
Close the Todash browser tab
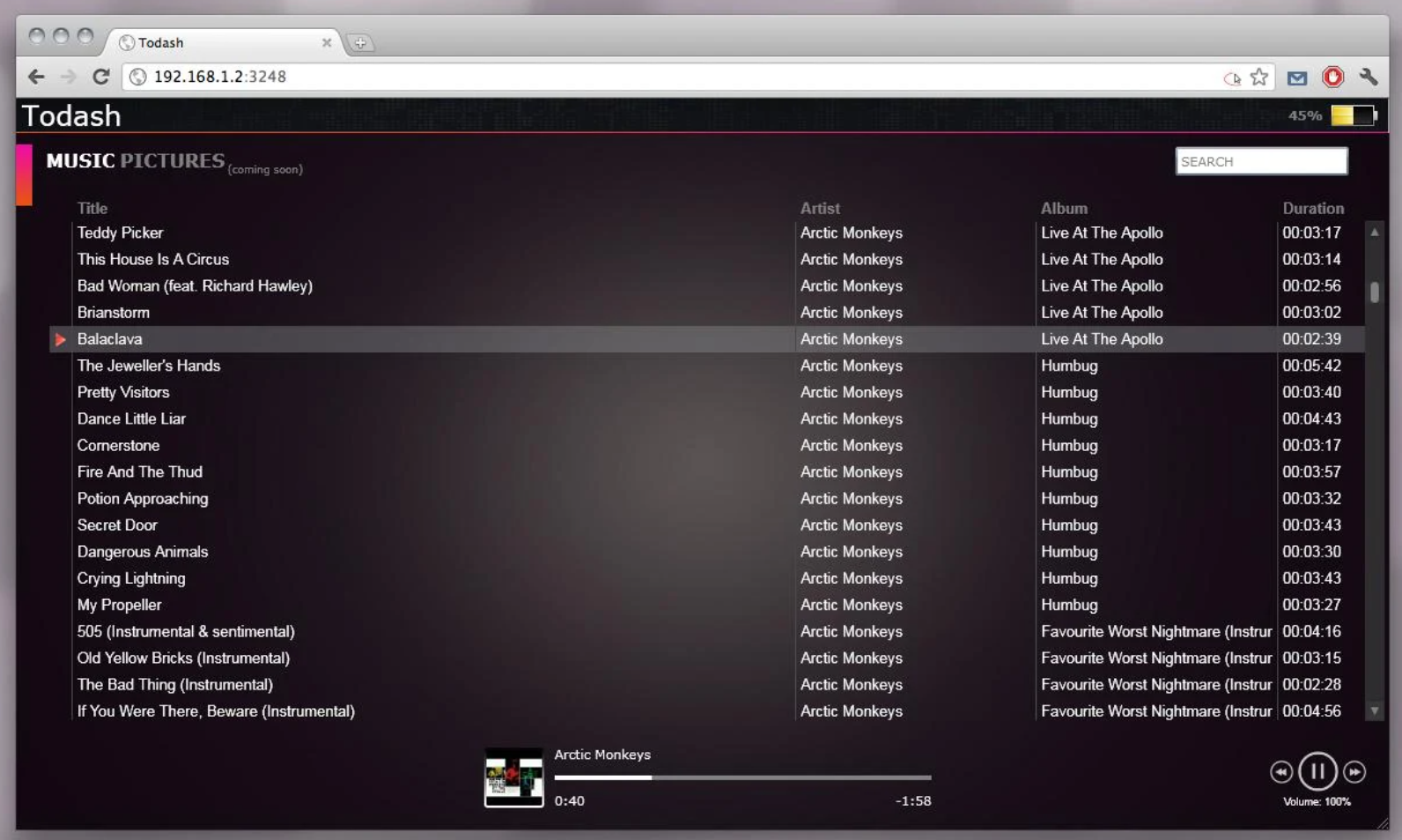coord(327,42)
